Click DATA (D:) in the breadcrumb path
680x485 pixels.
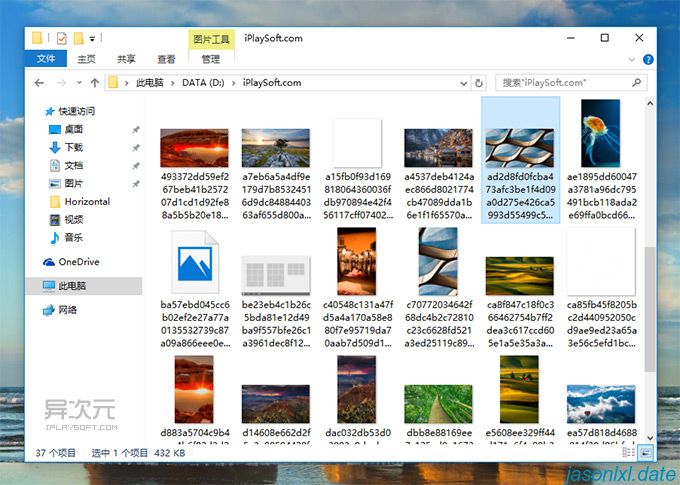(203, 82)
